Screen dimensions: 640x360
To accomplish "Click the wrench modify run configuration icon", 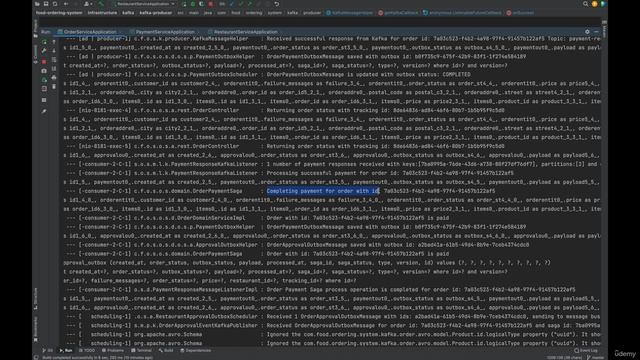I will [x=44, y=51].
